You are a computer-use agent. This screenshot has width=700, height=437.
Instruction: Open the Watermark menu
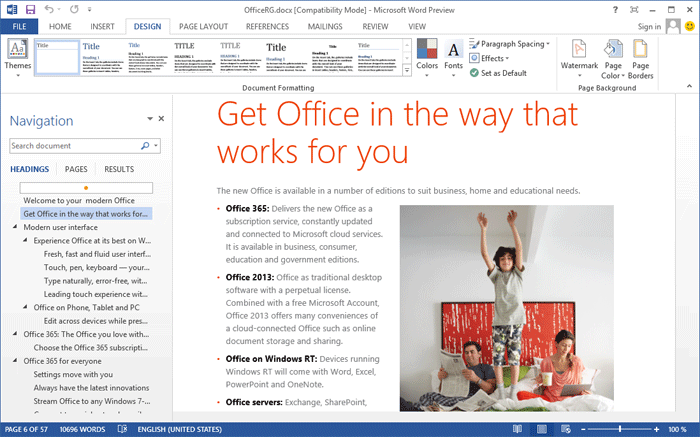pyautogui.click(x=579, y=58)
